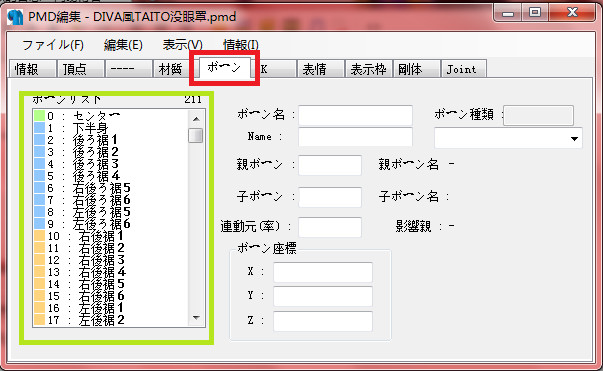
Task: Select bone 6 右後ろ裾5
Action: [x=110, y=188]
